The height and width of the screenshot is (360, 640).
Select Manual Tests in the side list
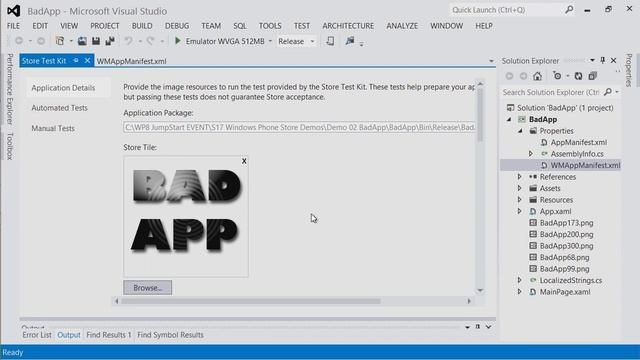click(53, 128)
